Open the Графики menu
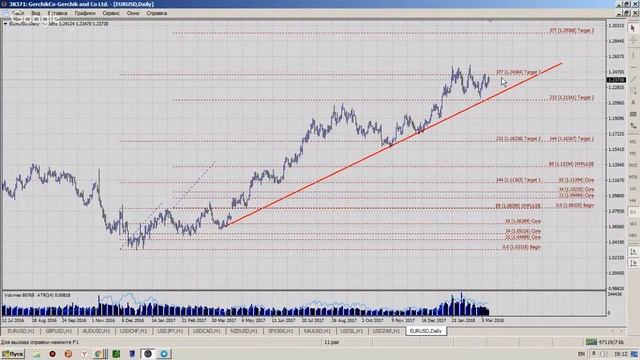Viewport: 640px width, 360px height. [x=85, y=13]
